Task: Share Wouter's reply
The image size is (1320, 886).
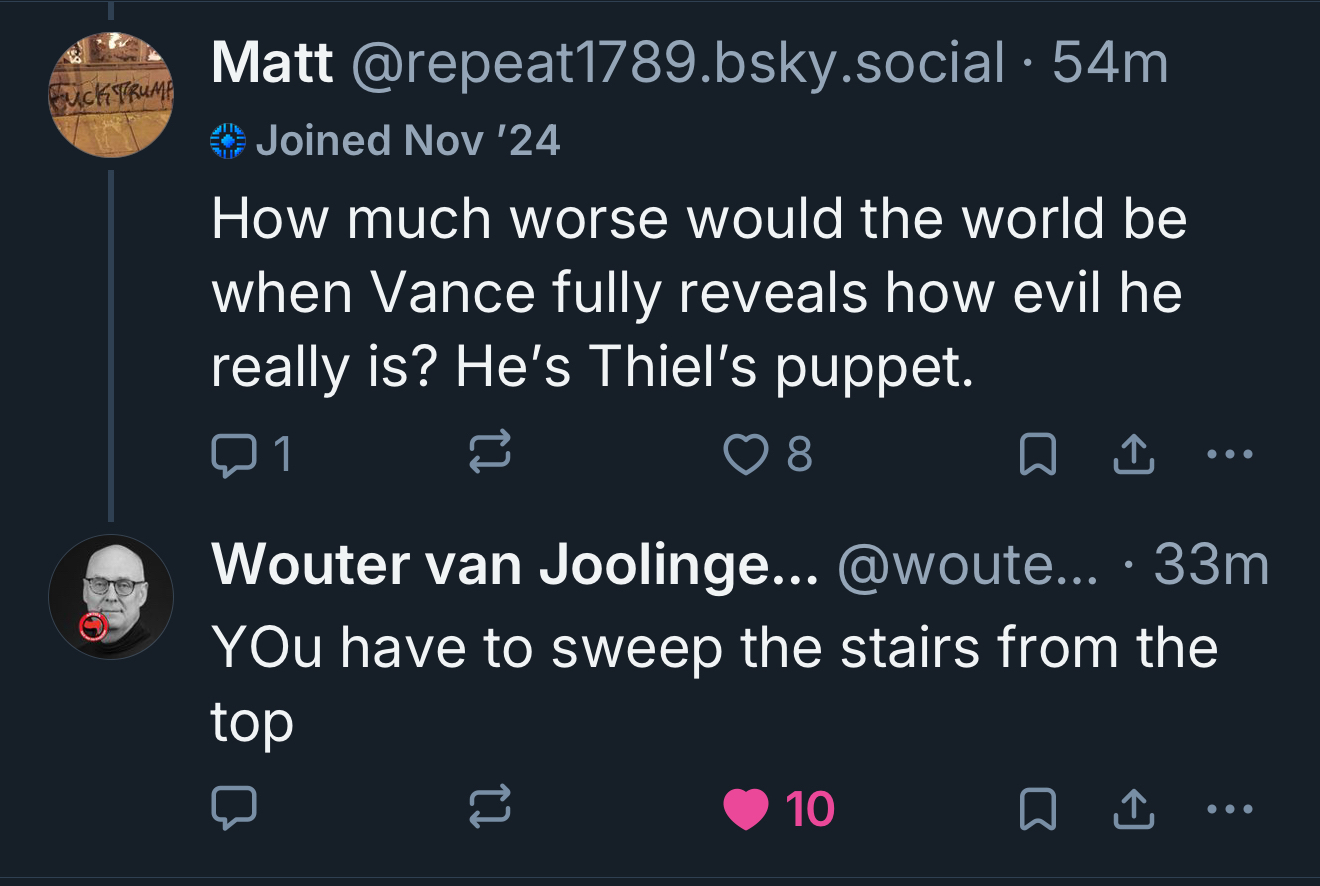Action: point(1134,808)
